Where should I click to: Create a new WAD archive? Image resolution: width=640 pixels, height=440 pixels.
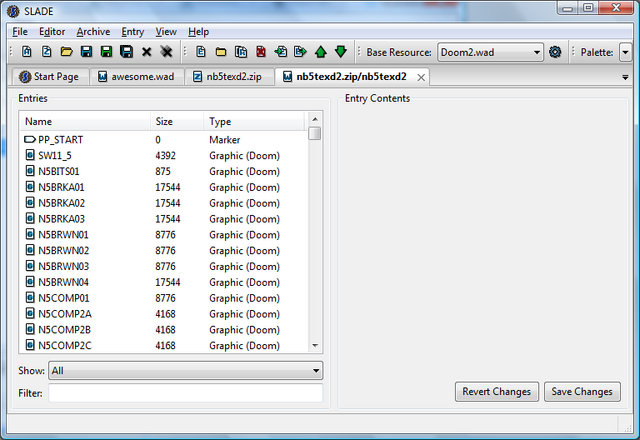[x=27, y=52]
